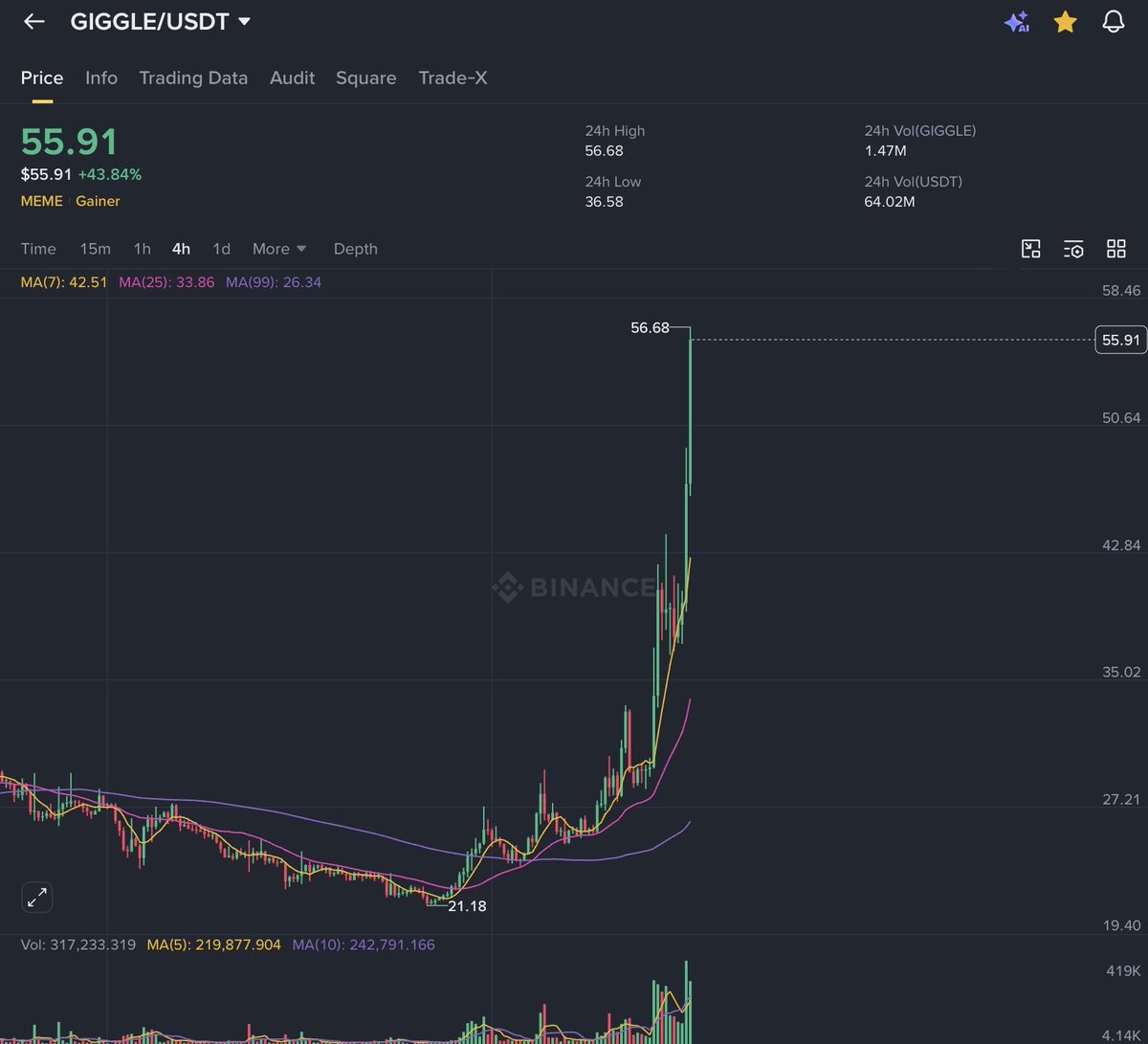Select the Time chart interval

click(38, 249)
